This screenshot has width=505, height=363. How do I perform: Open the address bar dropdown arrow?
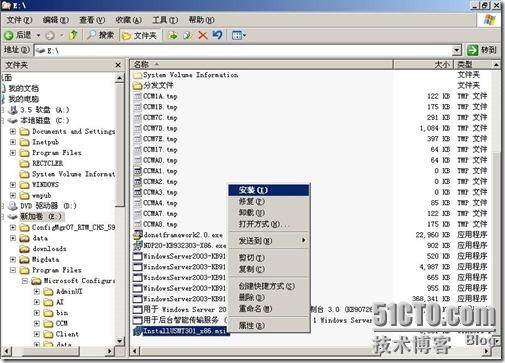457,51
